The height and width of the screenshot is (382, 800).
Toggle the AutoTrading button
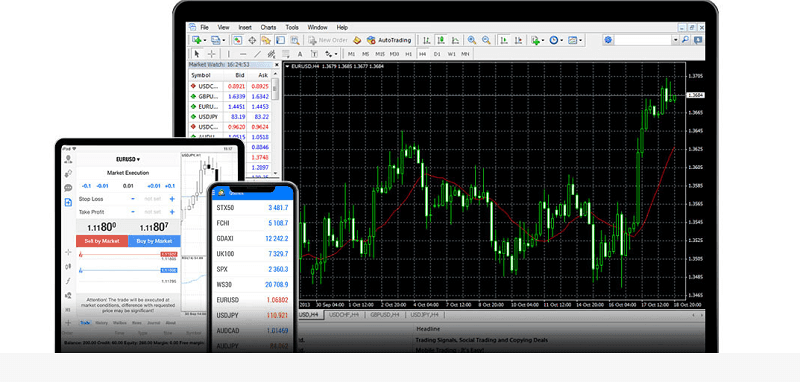click(x=389, y=40)
